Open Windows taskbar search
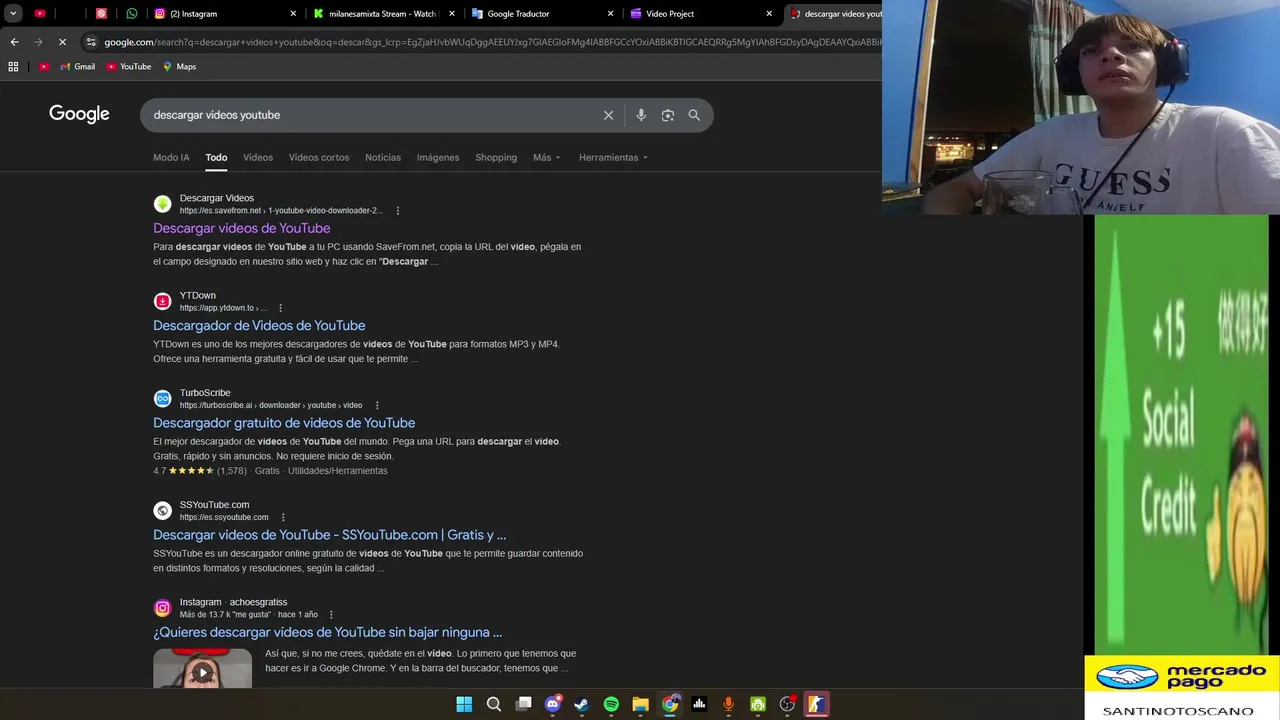This screenshot has height=720, width=1280. tap(493, 704)
